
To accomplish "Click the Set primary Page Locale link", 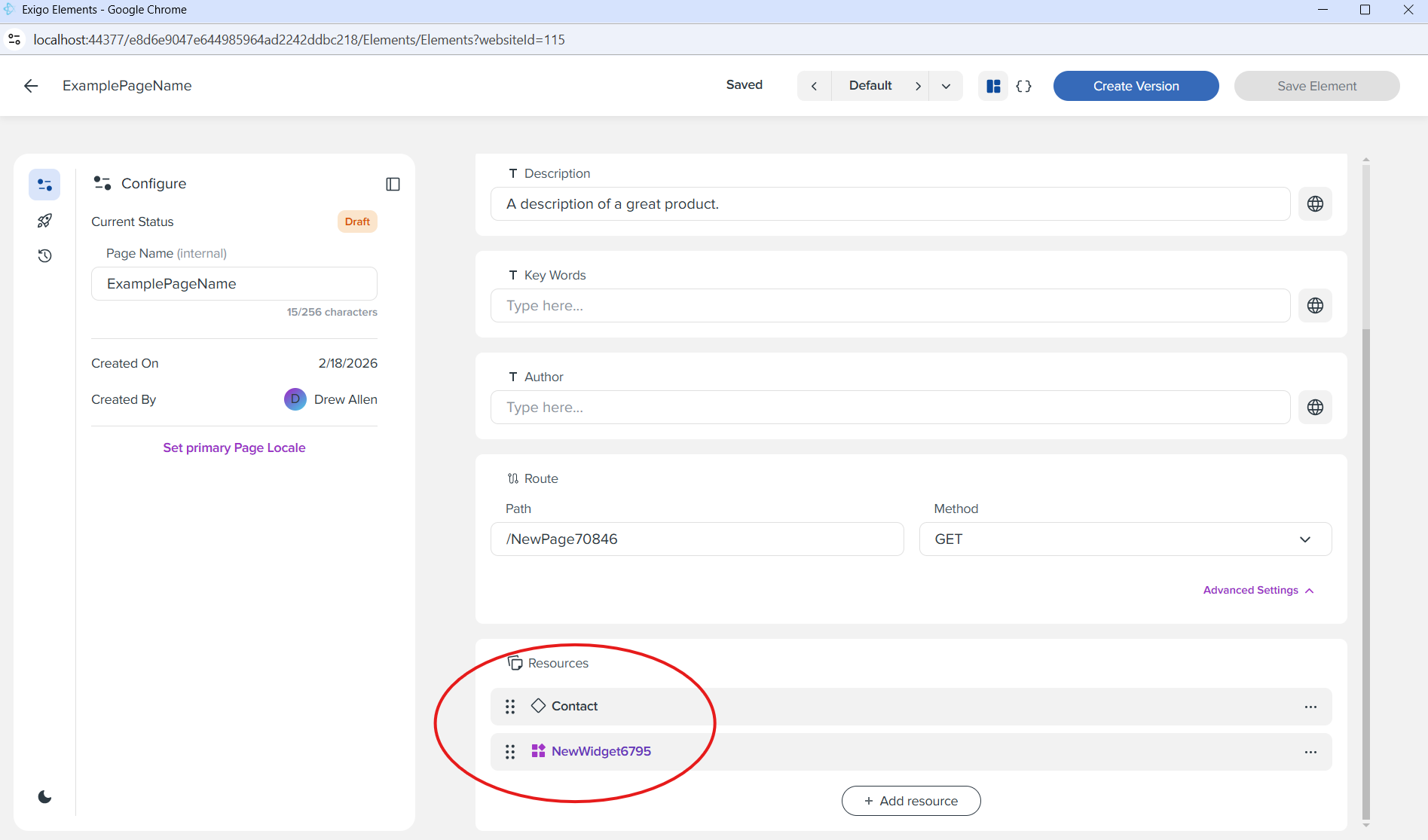I will pyautogui.click(x=234, y=447).
